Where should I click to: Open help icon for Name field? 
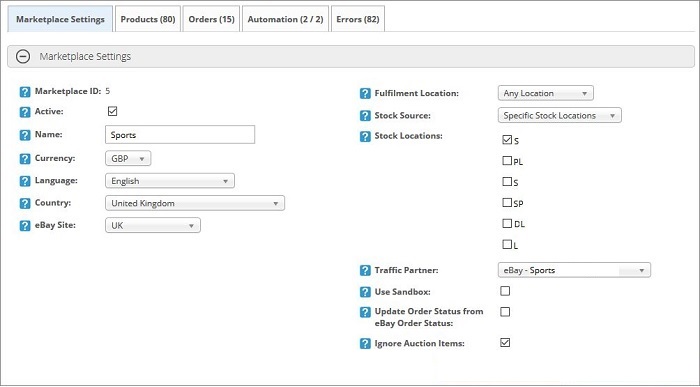[25, 135]
